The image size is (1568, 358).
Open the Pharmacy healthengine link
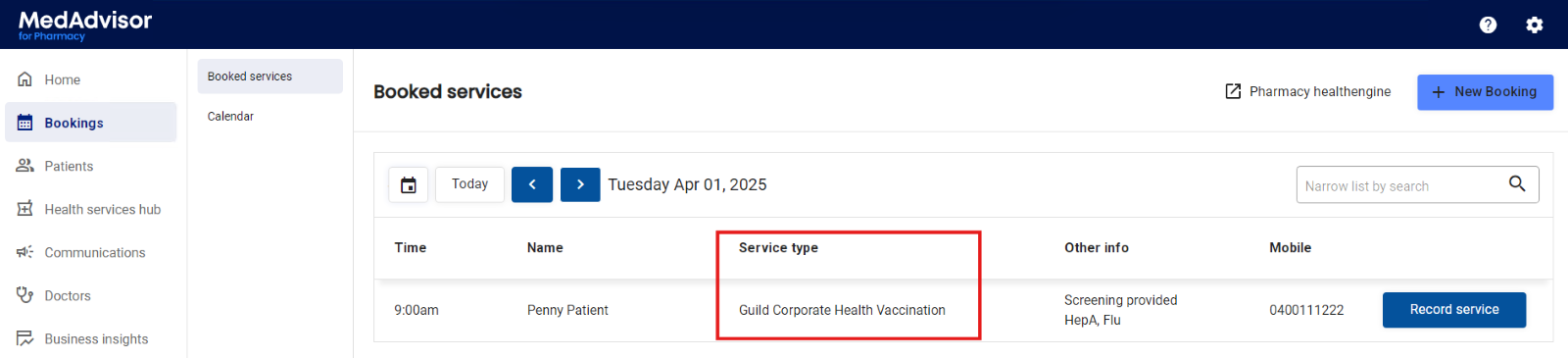coord(1307,91)
